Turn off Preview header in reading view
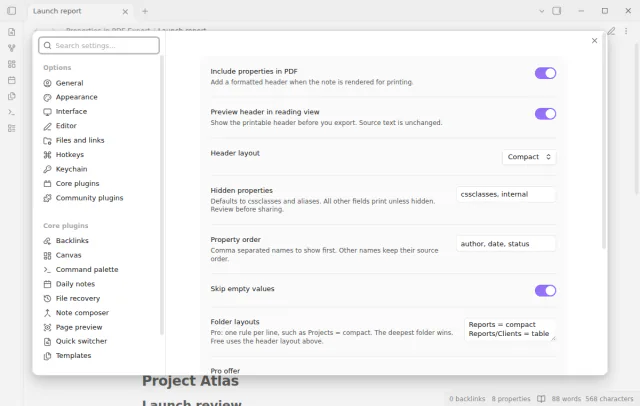 (x=545, y=114)
